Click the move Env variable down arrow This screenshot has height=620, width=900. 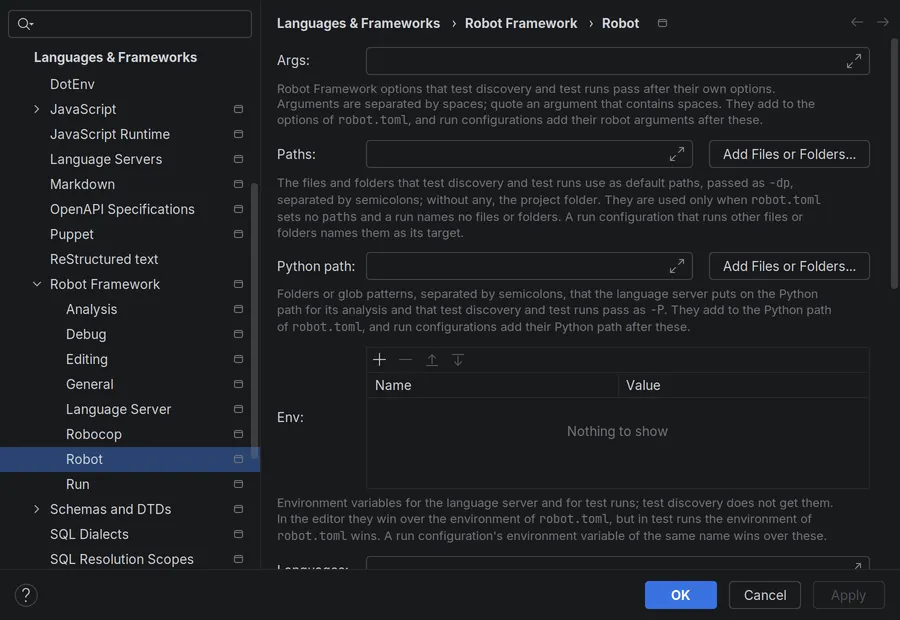[x=457, y=360]
